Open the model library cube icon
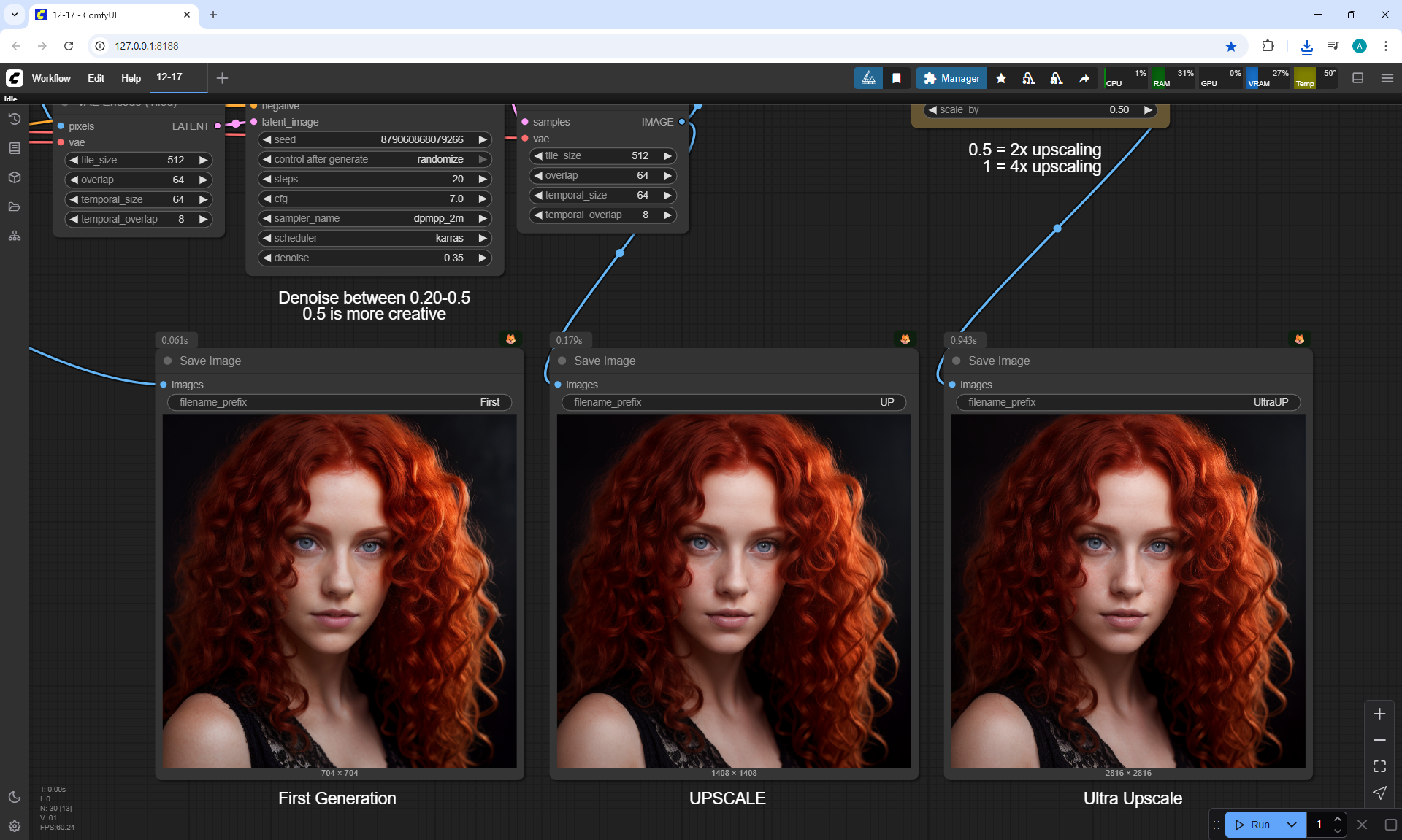1402x840 pixels. tap(14, 177)
